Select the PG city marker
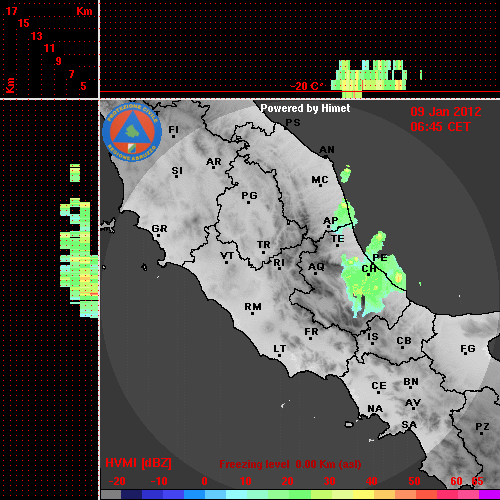 coord(249,197)
